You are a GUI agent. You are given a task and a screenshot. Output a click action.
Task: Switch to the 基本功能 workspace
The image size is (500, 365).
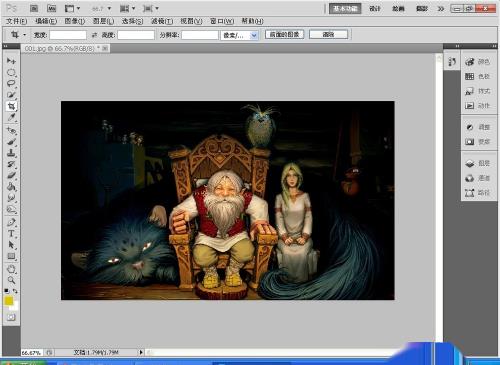(345, 9)
